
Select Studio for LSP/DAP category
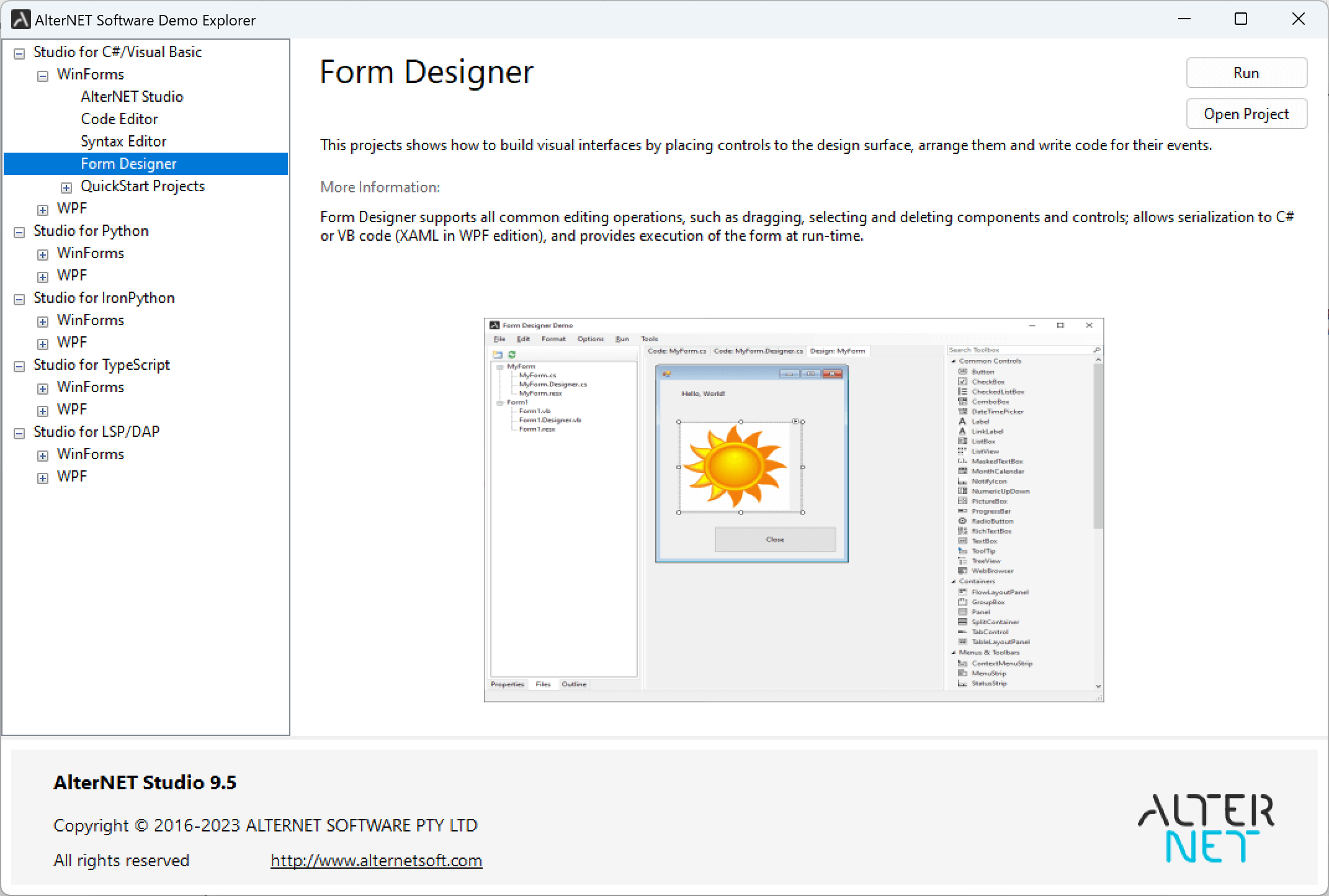click(98, 432)
